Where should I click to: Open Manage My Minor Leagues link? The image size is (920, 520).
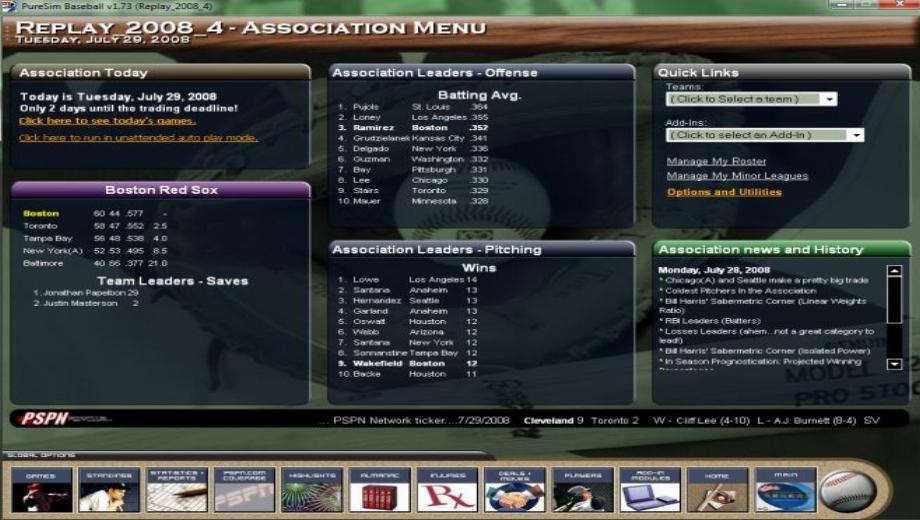[737, 176]
